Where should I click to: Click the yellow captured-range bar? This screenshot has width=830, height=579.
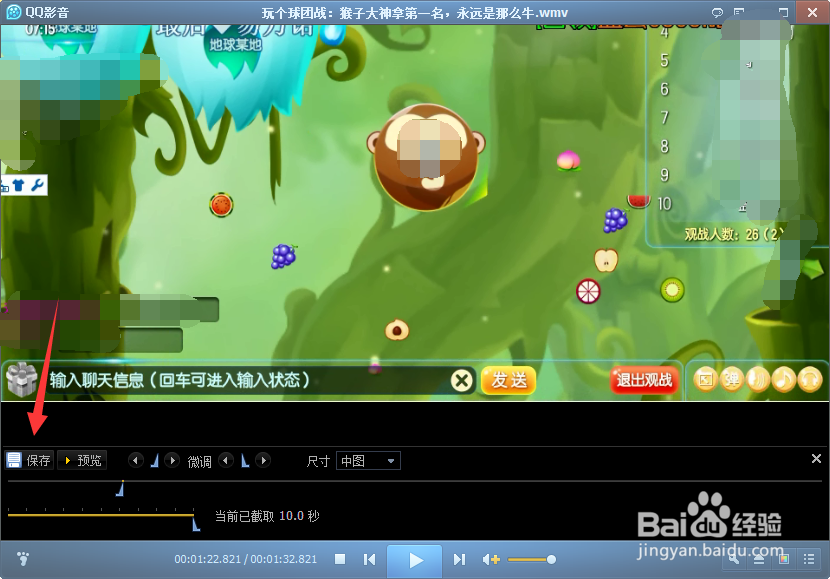[101, 514]
